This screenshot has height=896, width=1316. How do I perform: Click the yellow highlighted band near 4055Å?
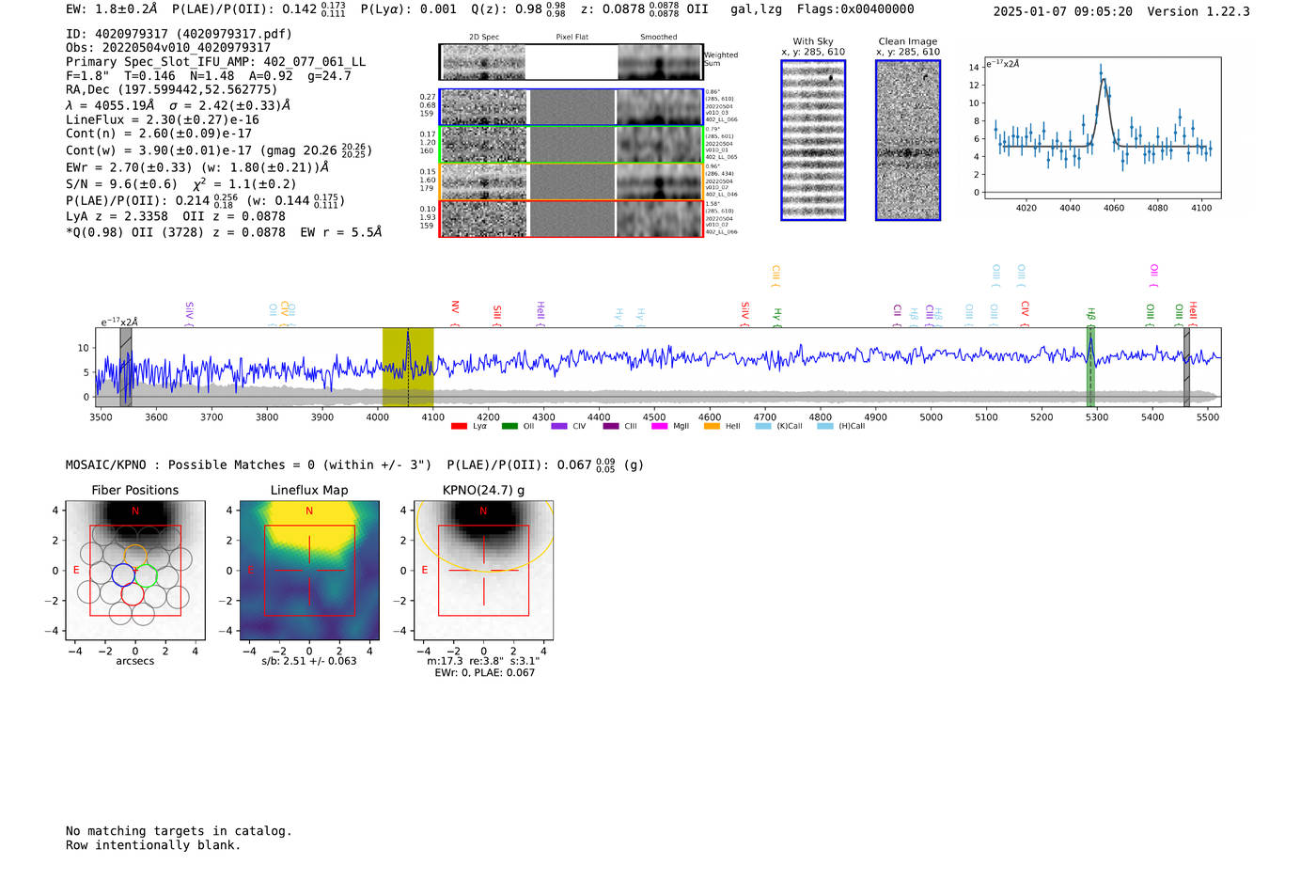pyautogui.click(x=408, y=367)
